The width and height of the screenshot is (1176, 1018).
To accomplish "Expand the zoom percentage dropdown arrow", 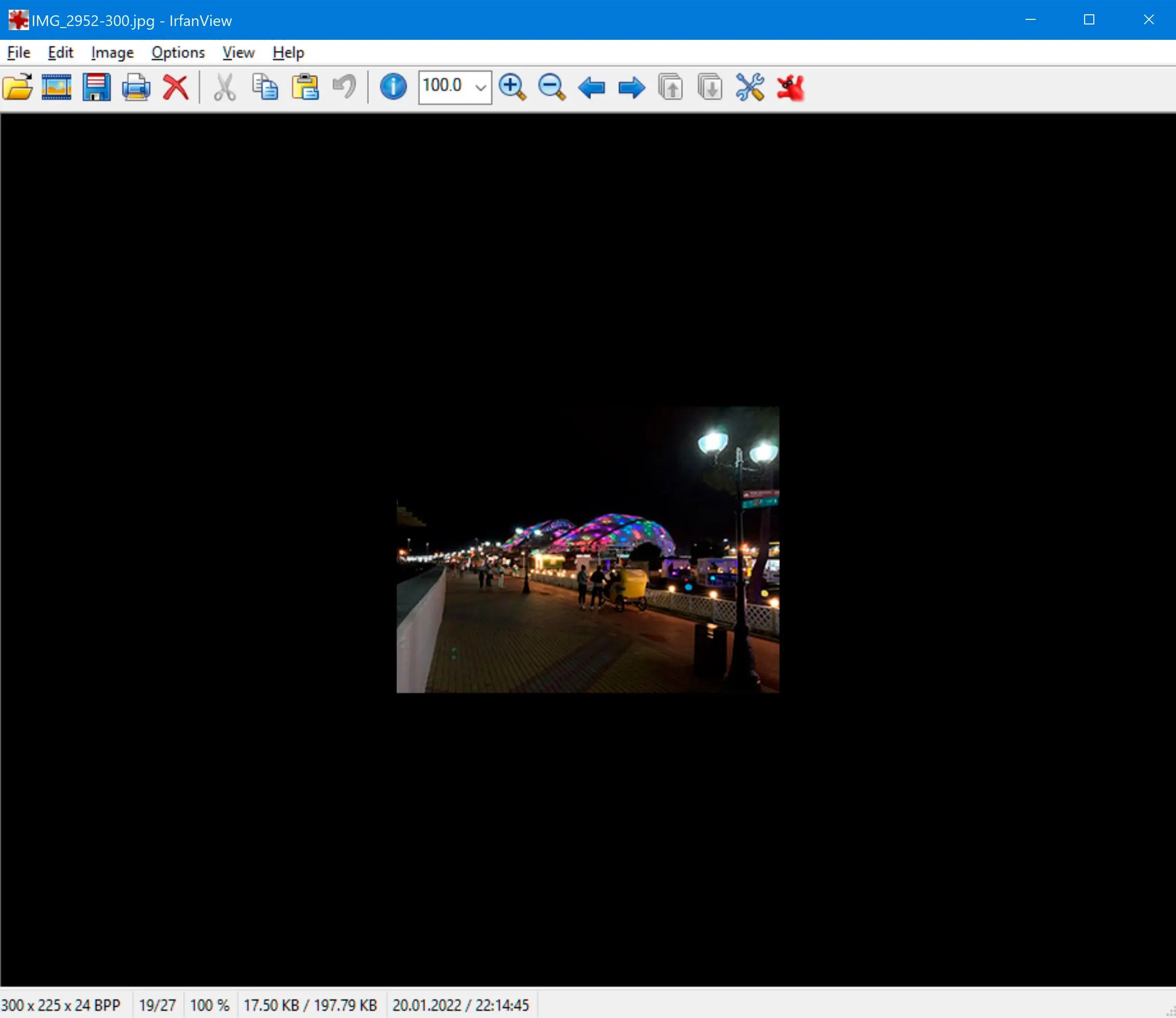I will tap(481, 87).
